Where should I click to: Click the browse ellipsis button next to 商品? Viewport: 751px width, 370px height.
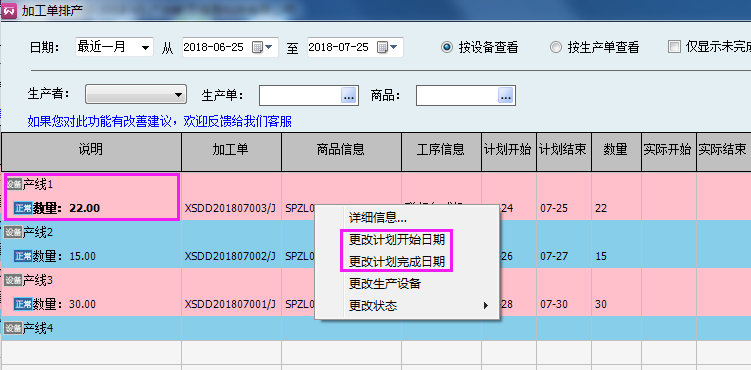(506, 96)
